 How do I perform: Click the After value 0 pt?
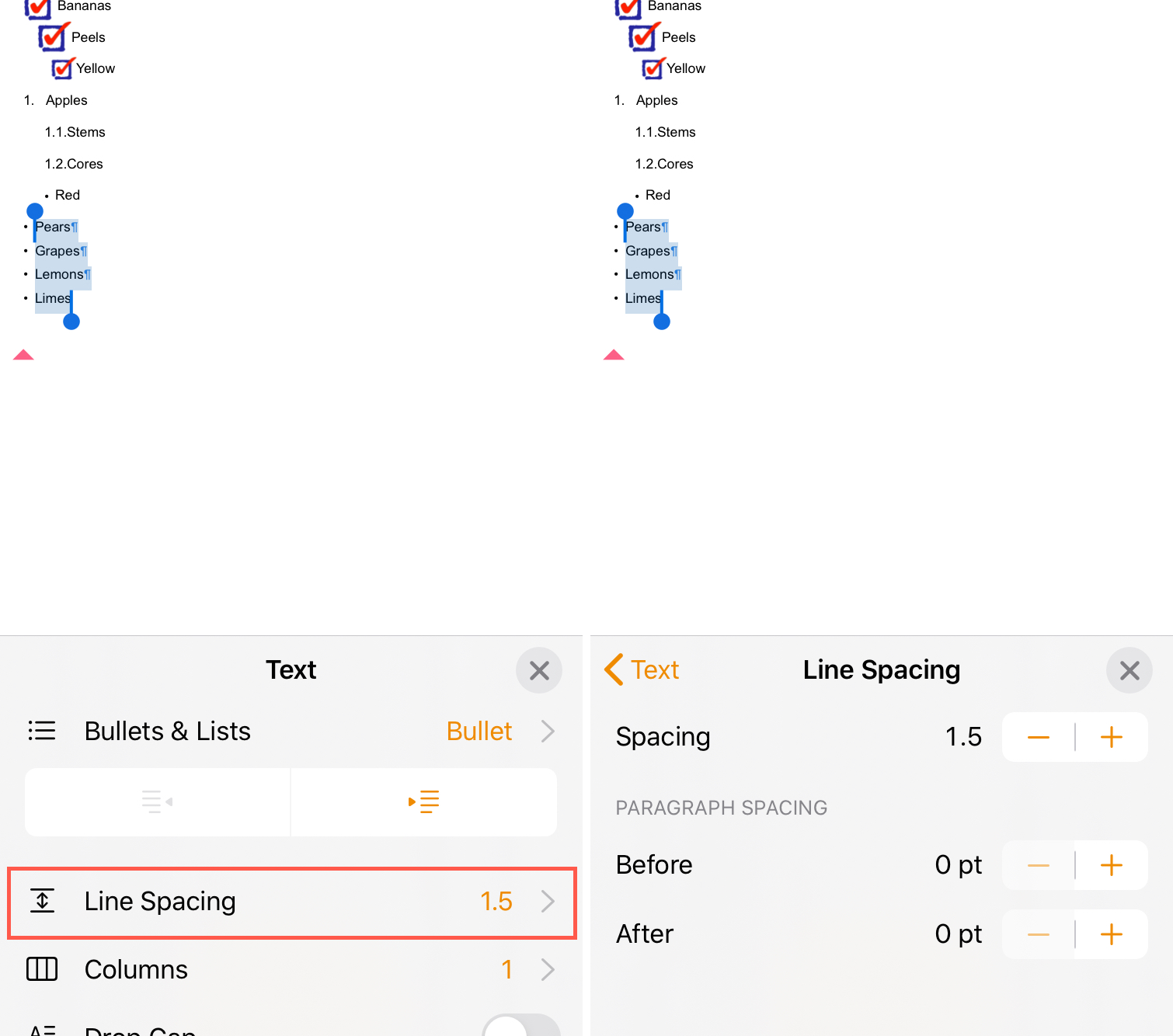(959, 934)
